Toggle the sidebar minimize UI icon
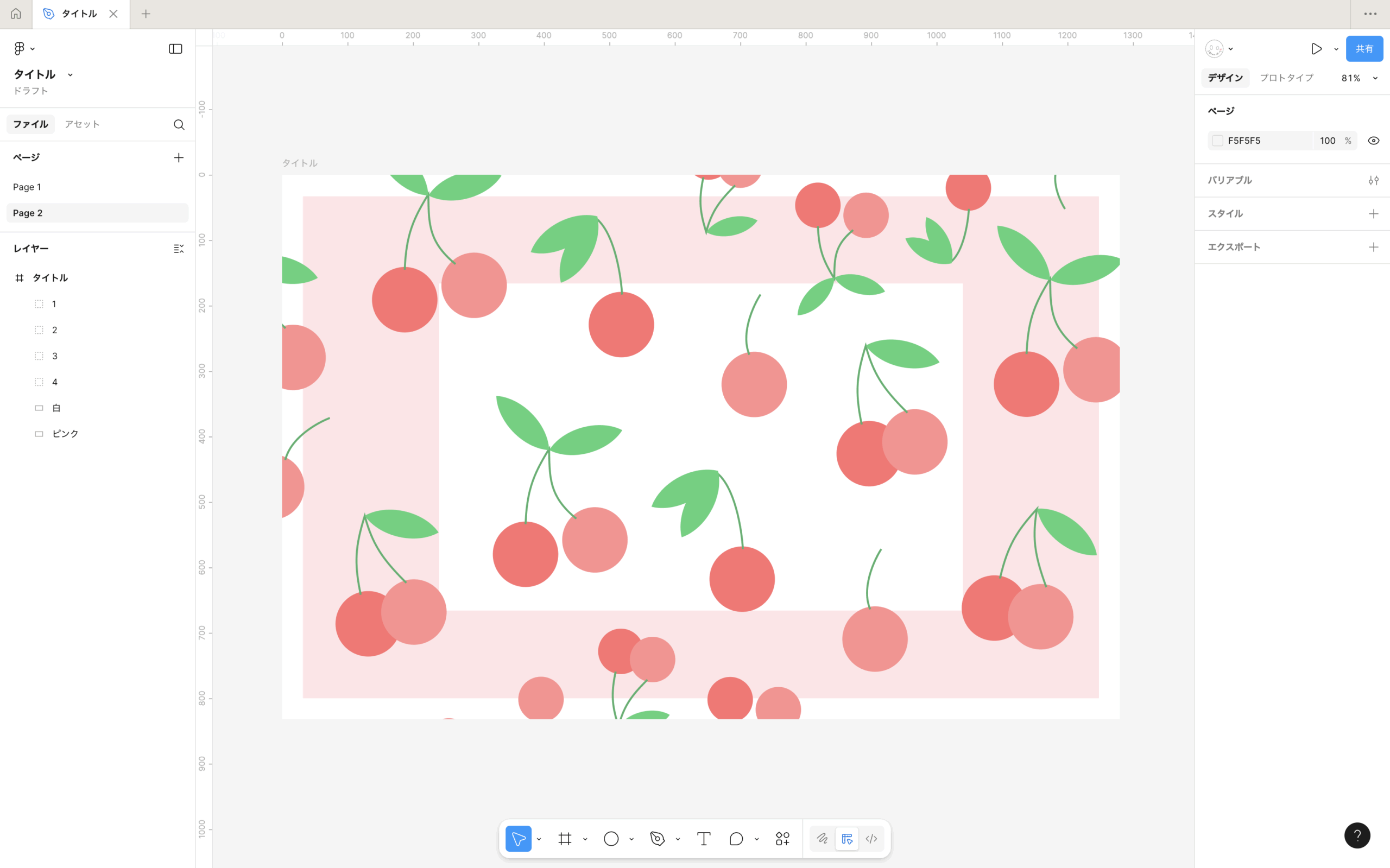This screenshot has height=868, width=1390. [x=176, y=49]
